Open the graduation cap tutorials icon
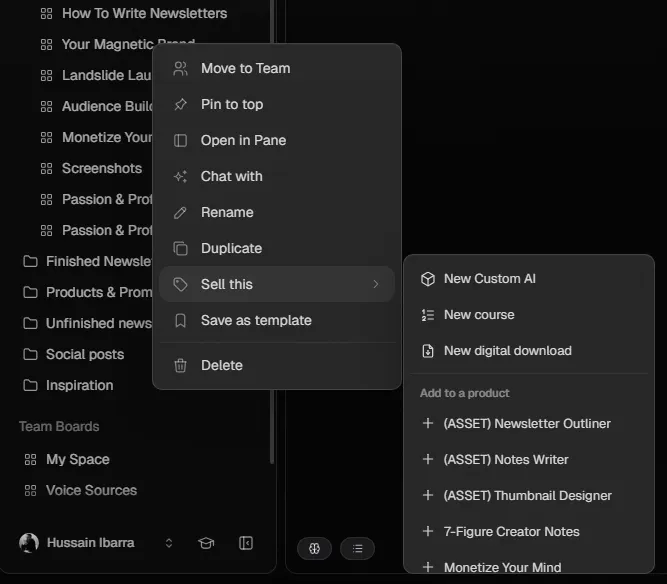This screenshot has height=584, width=667. point(206,543)
